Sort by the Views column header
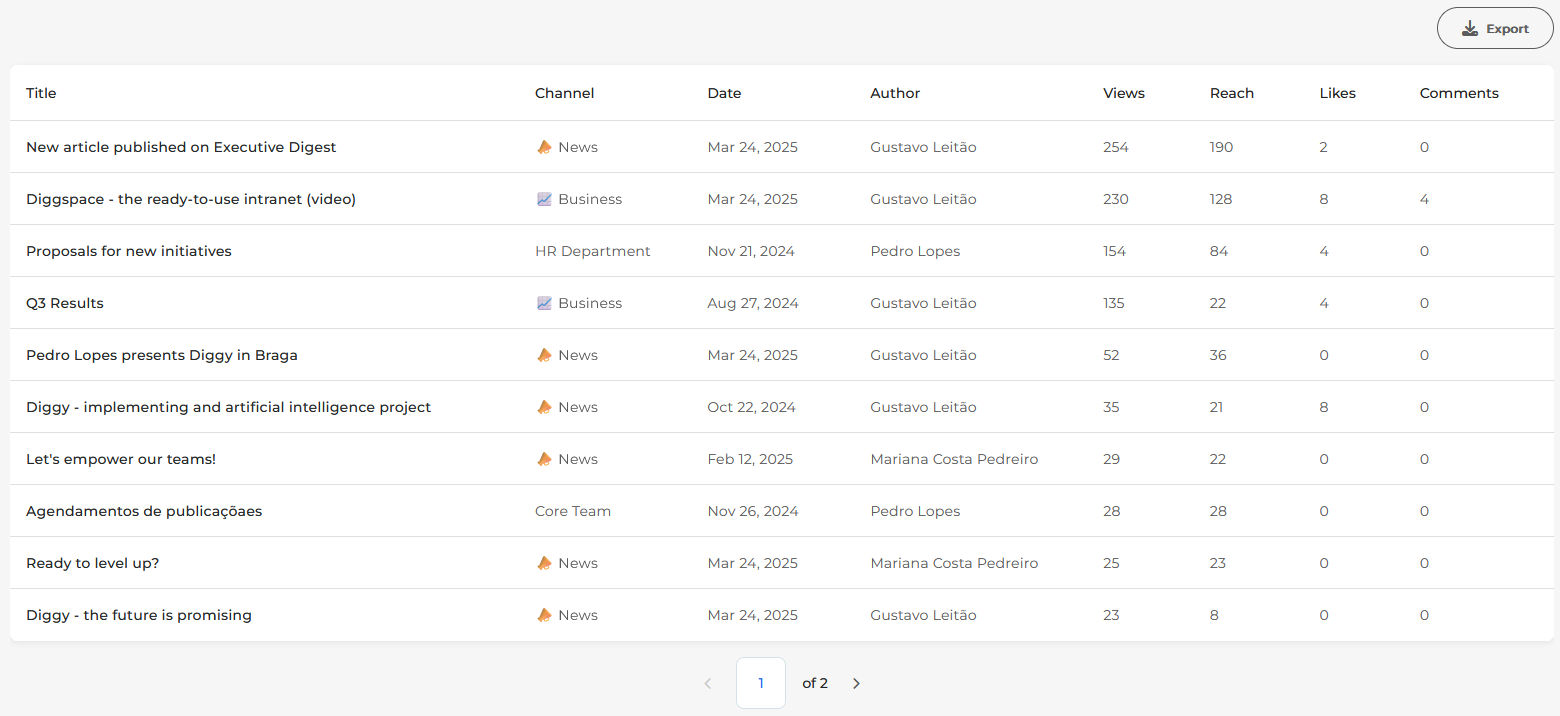1560x716 pixels. coord(1124,93)
